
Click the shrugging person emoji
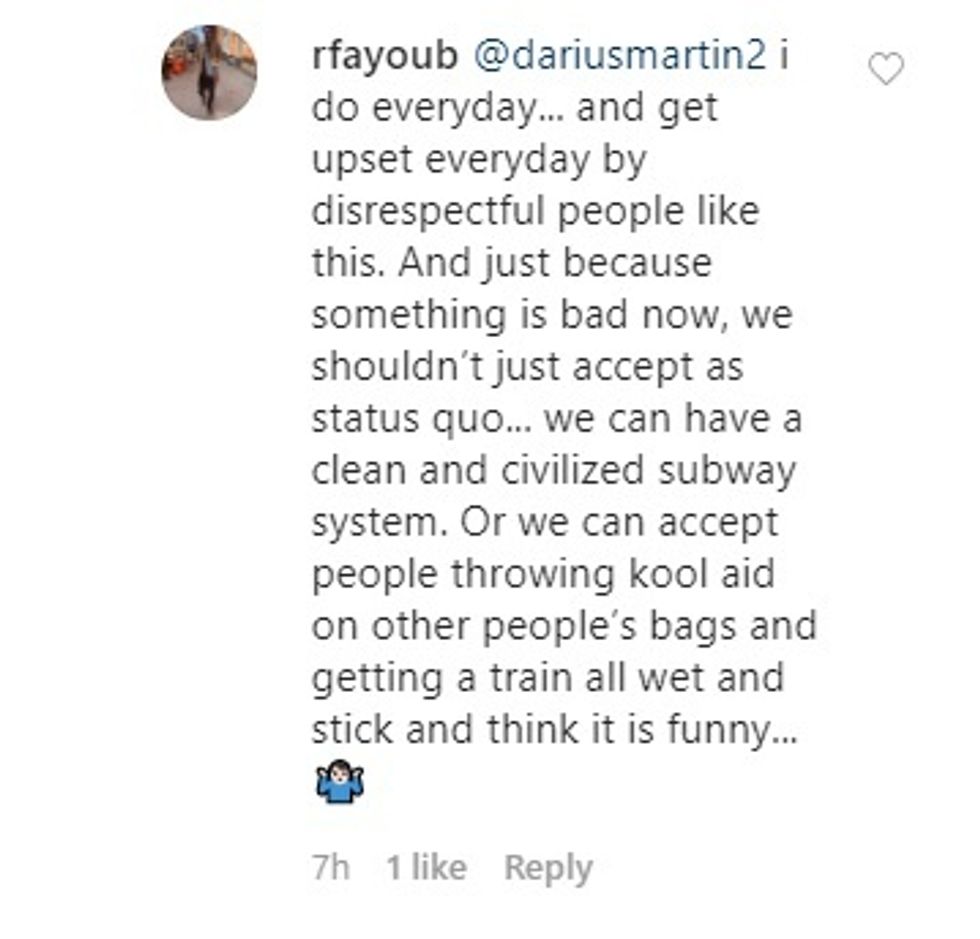(x=338, y=783)
